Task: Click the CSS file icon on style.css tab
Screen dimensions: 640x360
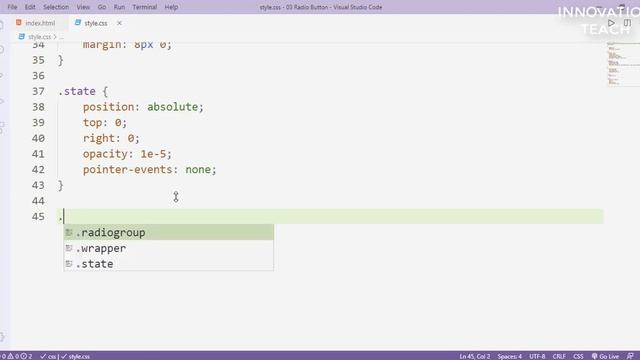Action: click(78, 23)
